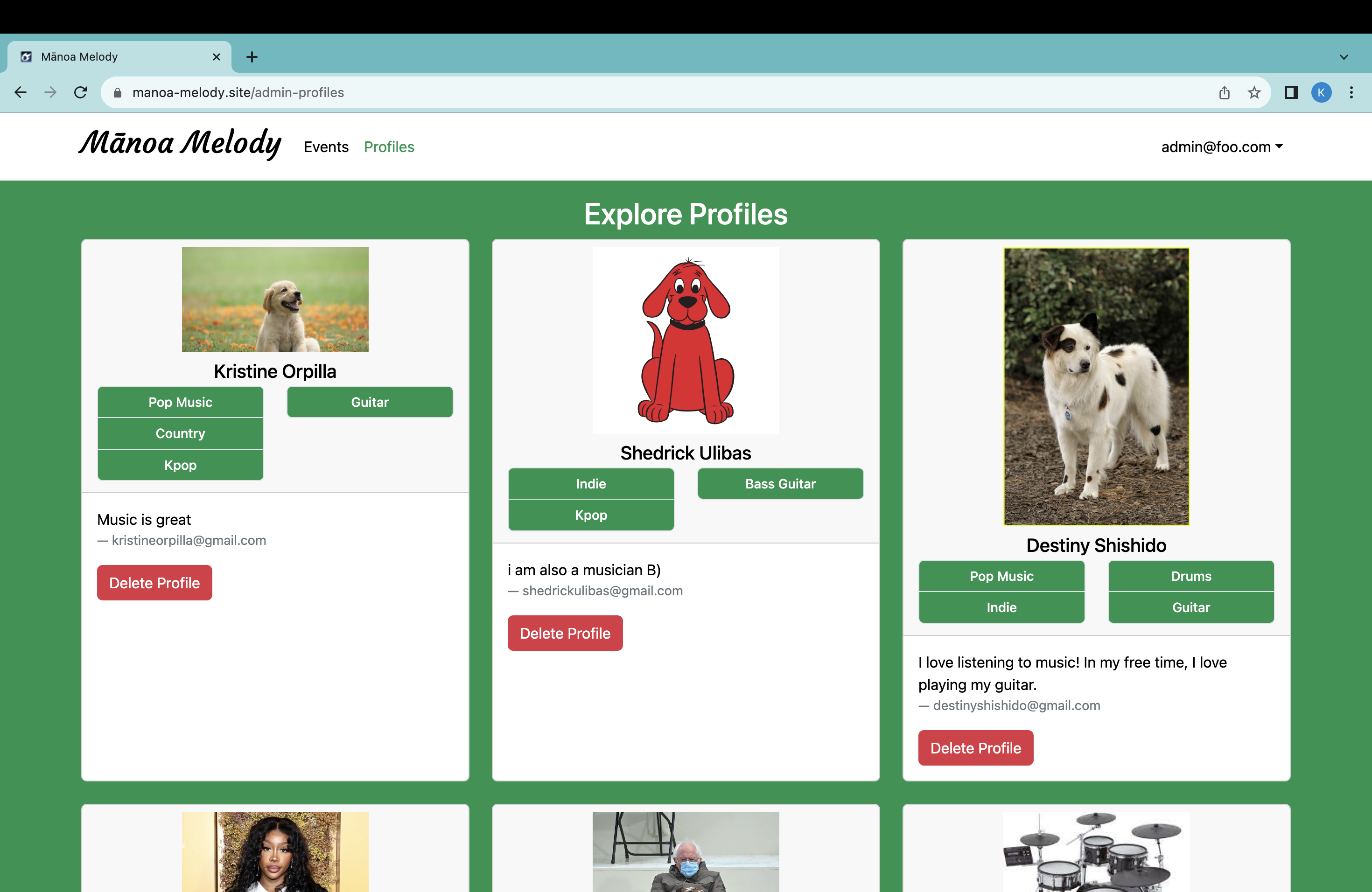
Task: Click the Drums tag
Action: click(1191, 576)
